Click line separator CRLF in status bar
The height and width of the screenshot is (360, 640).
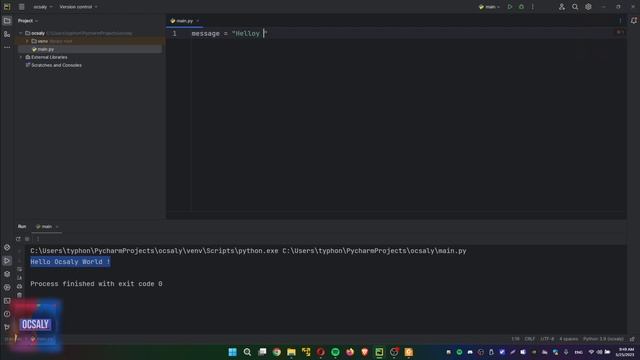(529, 339)
